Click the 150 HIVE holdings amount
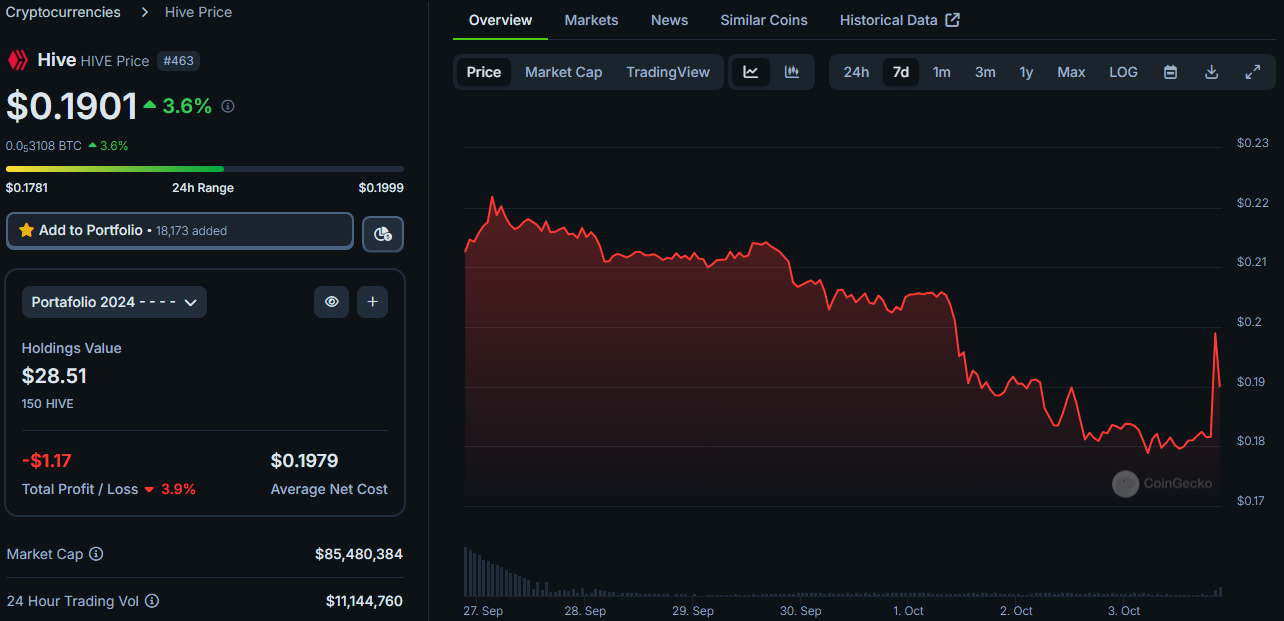The image size is (1284, 621). [47, 404]
